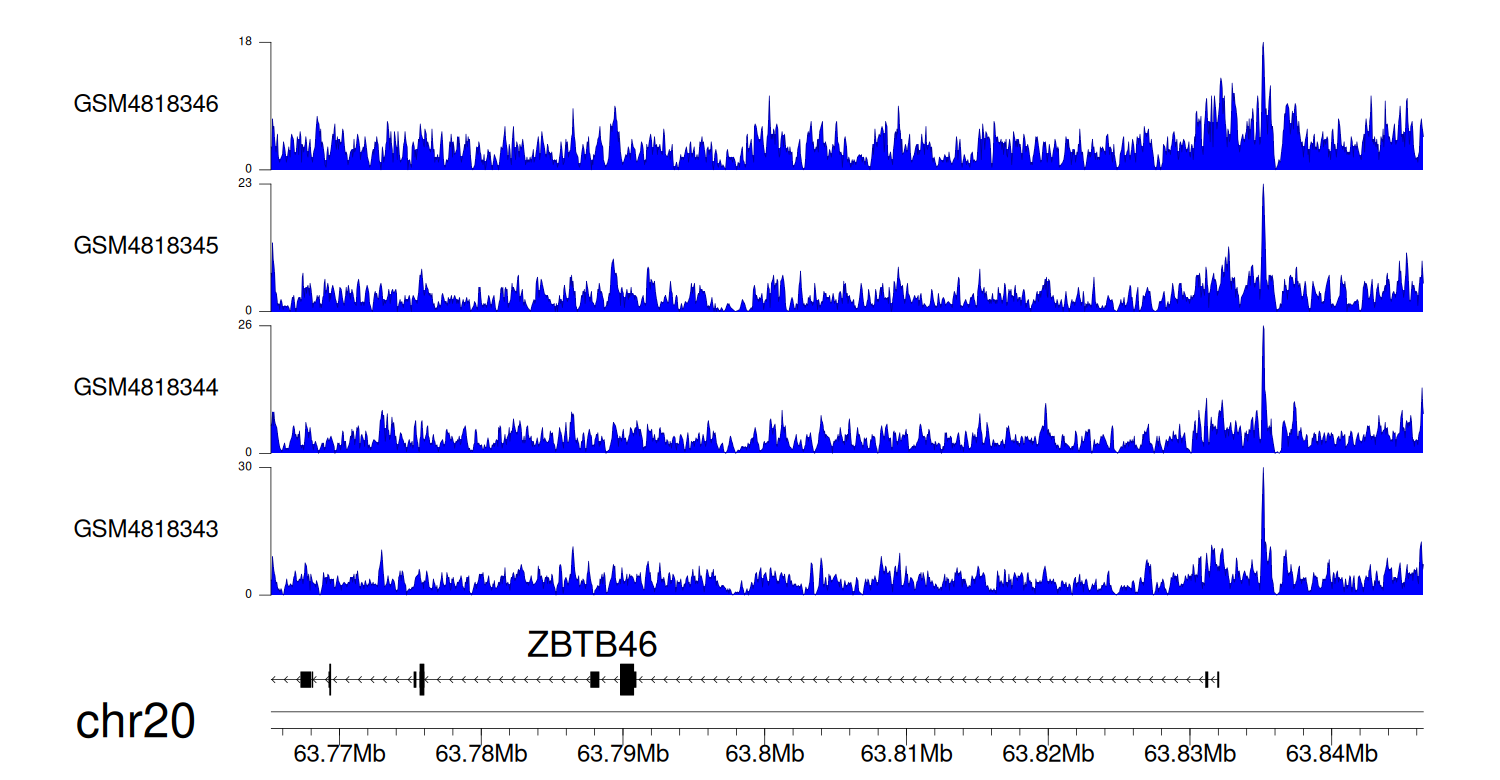Click the chr20 chromosome label
Viewport: 1500px width, 780px height.
[135, 722]
